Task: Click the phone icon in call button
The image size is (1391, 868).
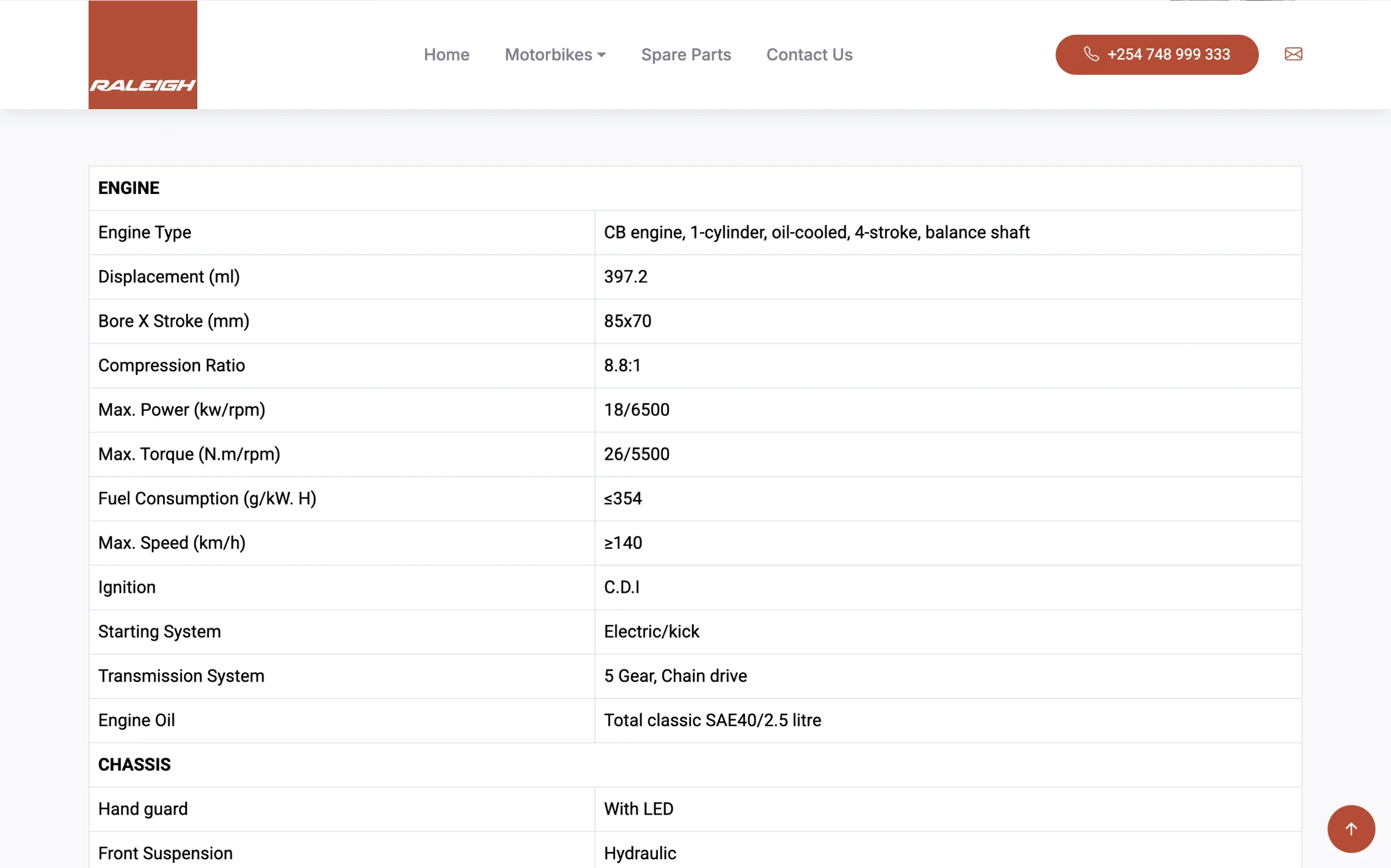Action: click(x=1091, y=54)
